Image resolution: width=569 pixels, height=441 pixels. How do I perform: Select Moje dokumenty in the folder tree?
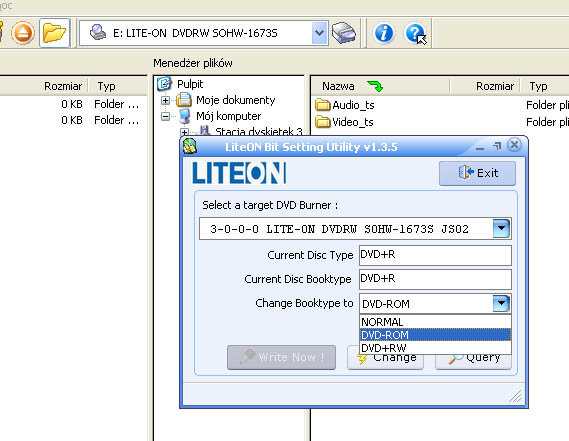236,100
